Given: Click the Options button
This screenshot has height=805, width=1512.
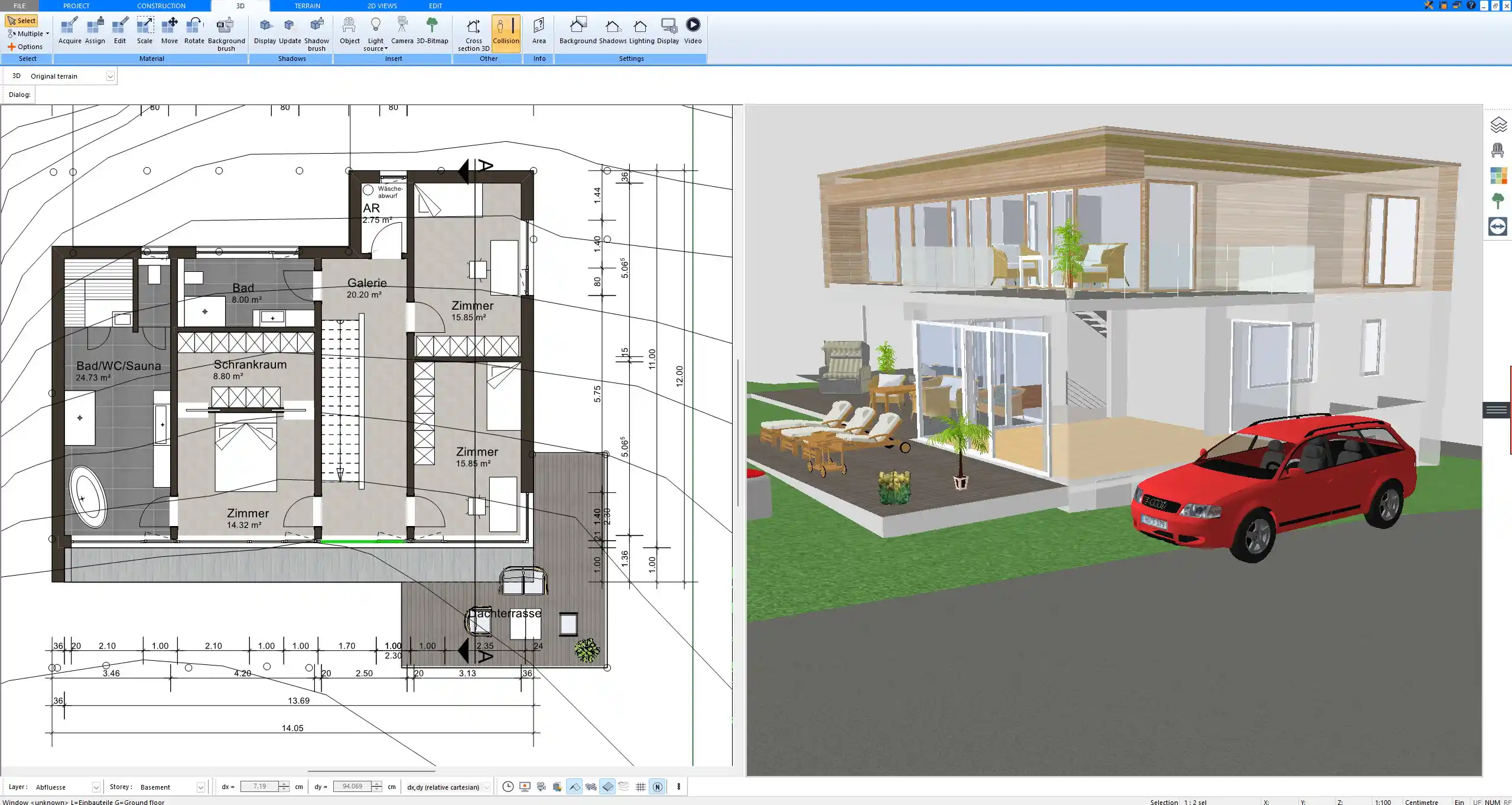Looking at the screenshot, I should [25, 47].
